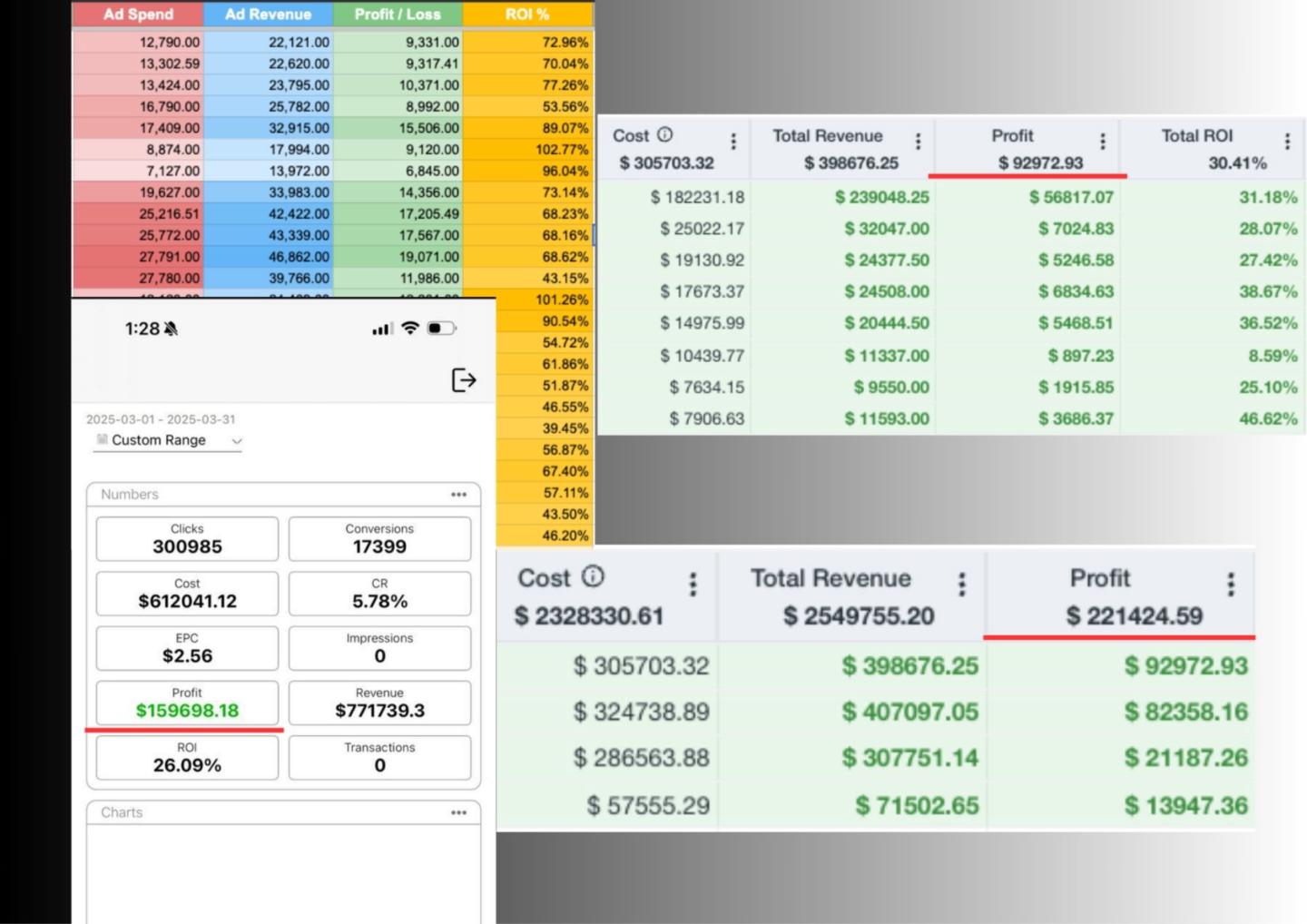Open kebab menu of Cost $2328330.61 column
1307x924 pixels.
point(693,585)
